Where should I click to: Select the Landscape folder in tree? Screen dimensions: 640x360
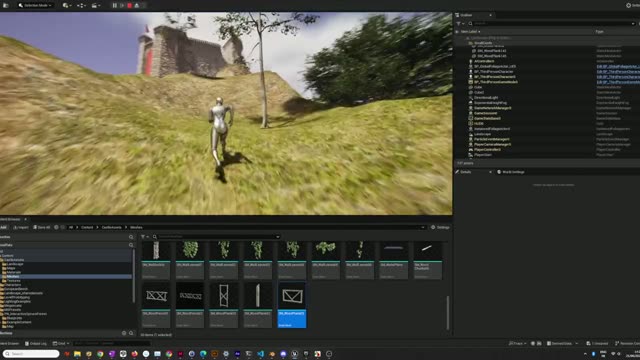15,264
